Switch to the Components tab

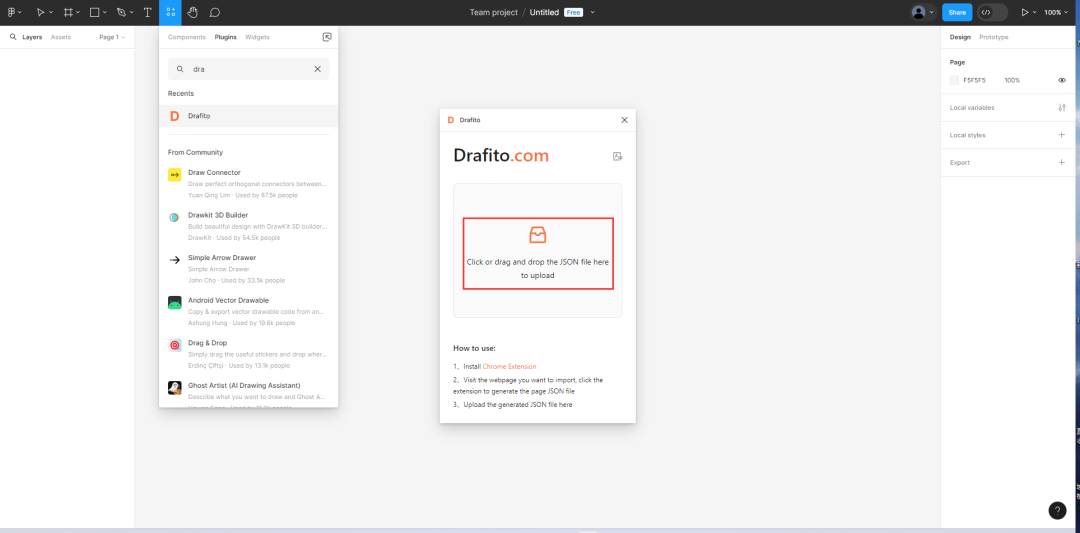click(187, 37)
